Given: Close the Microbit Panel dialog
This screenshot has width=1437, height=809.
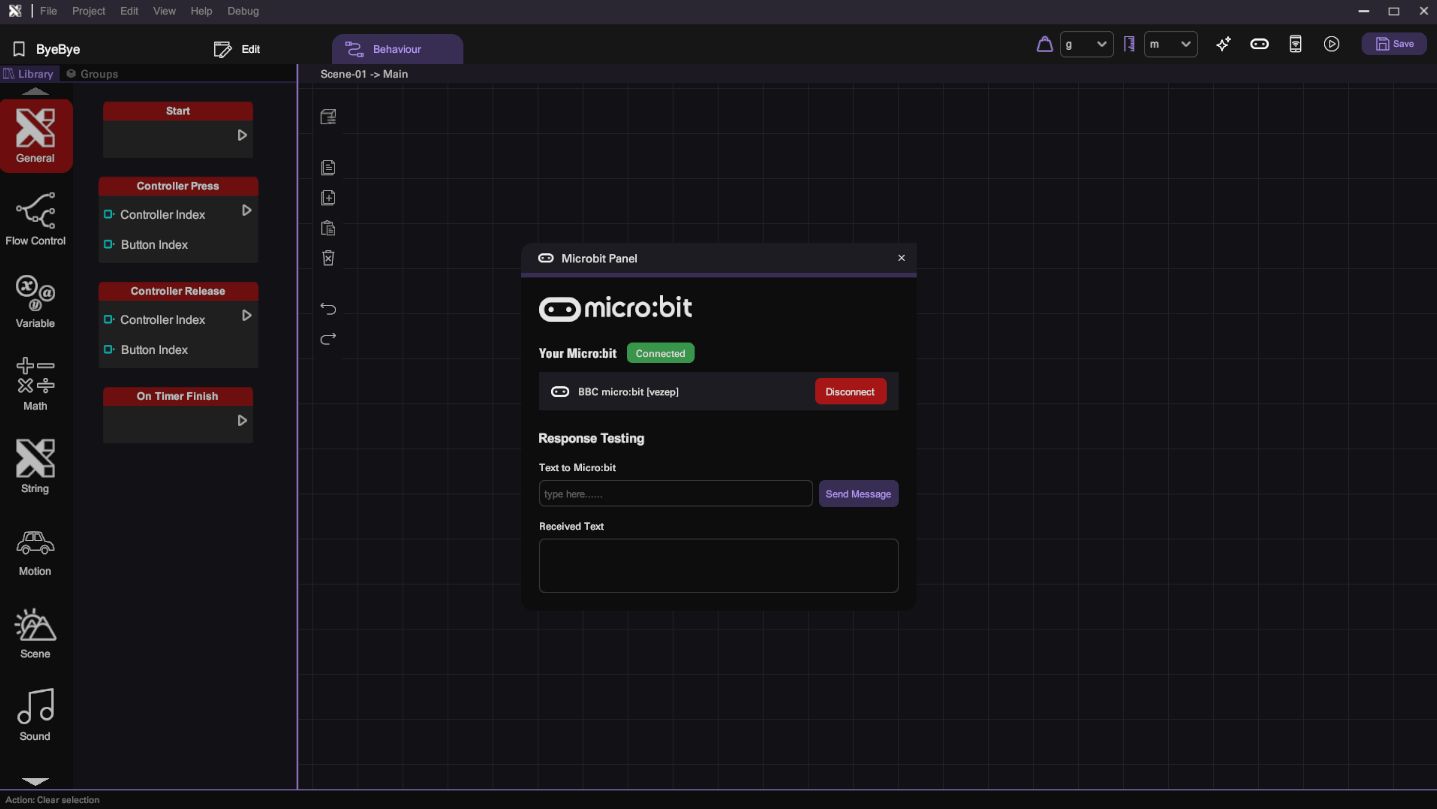Looking at the screenshot, I should click(x=901, y=258).
